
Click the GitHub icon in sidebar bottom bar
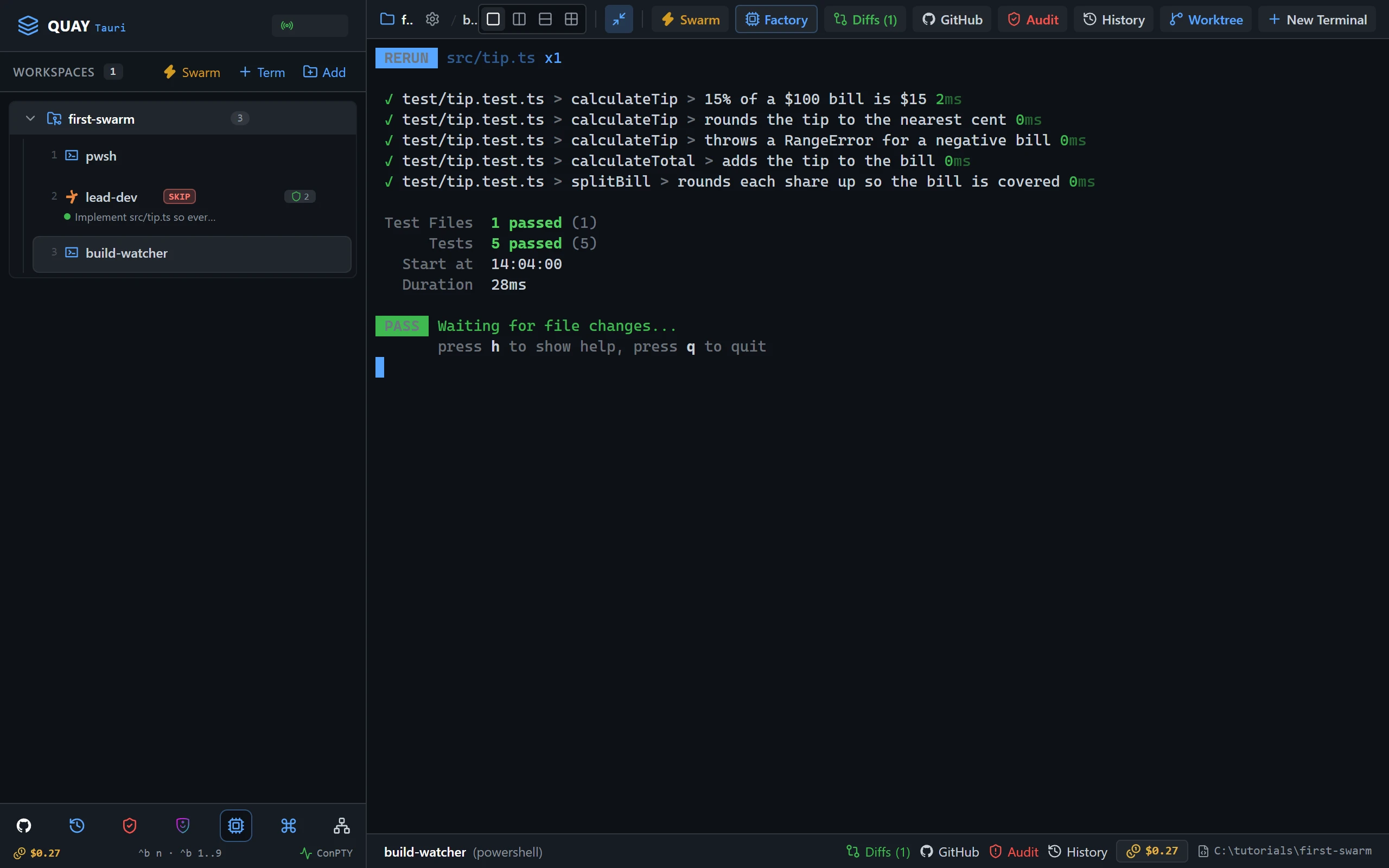click(23, 826)
